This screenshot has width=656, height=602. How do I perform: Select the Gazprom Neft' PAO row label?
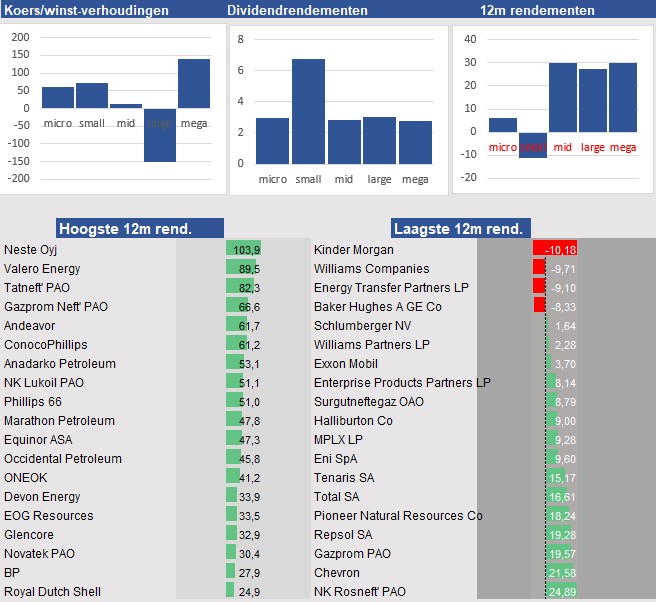click(x=56, y=307)
